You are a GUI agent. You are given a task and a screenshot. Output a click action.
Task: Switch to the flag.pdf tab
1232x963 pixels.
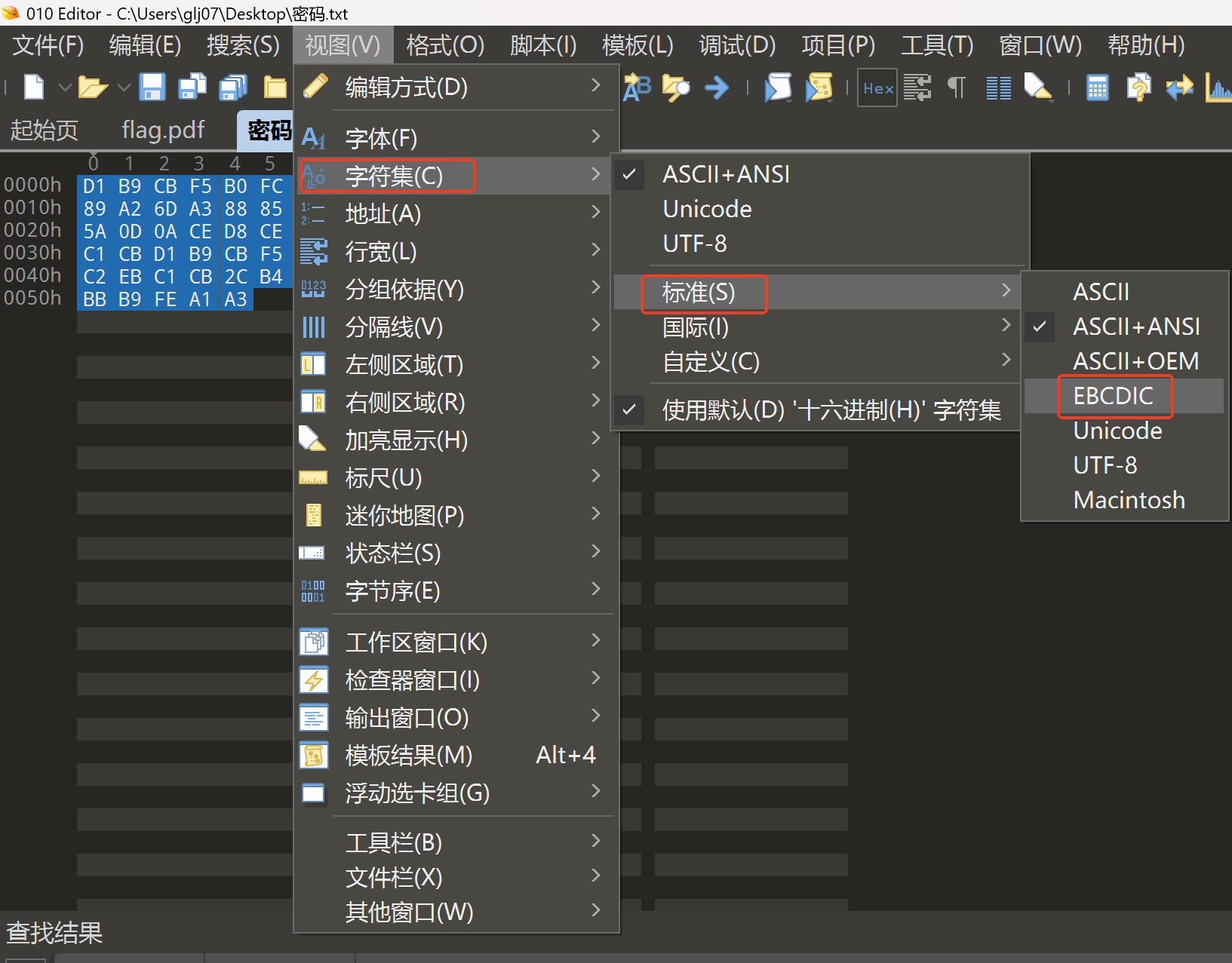163,130
